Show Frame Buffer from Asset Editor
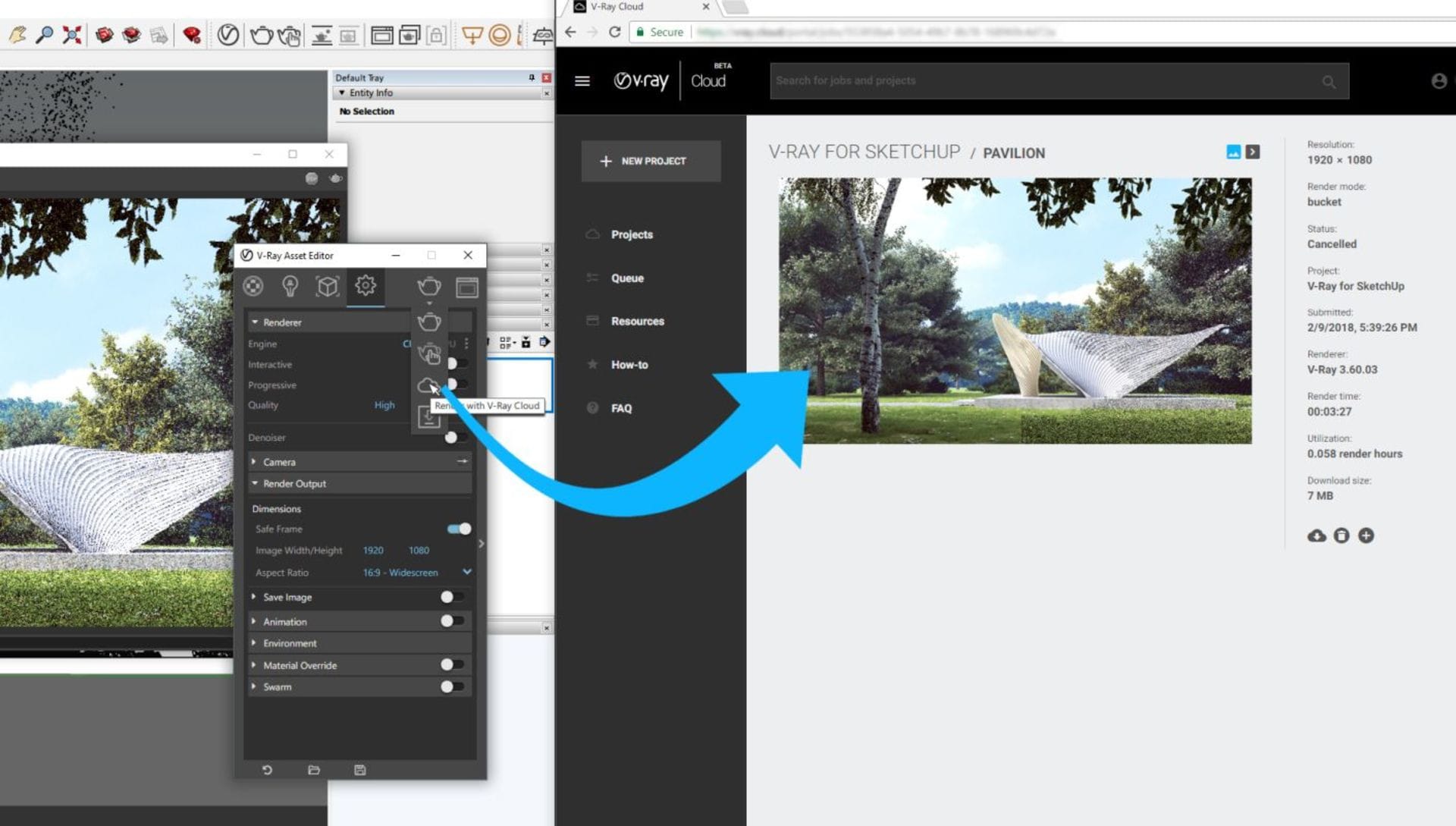The image size is (1456, 826). coord(467,287)
